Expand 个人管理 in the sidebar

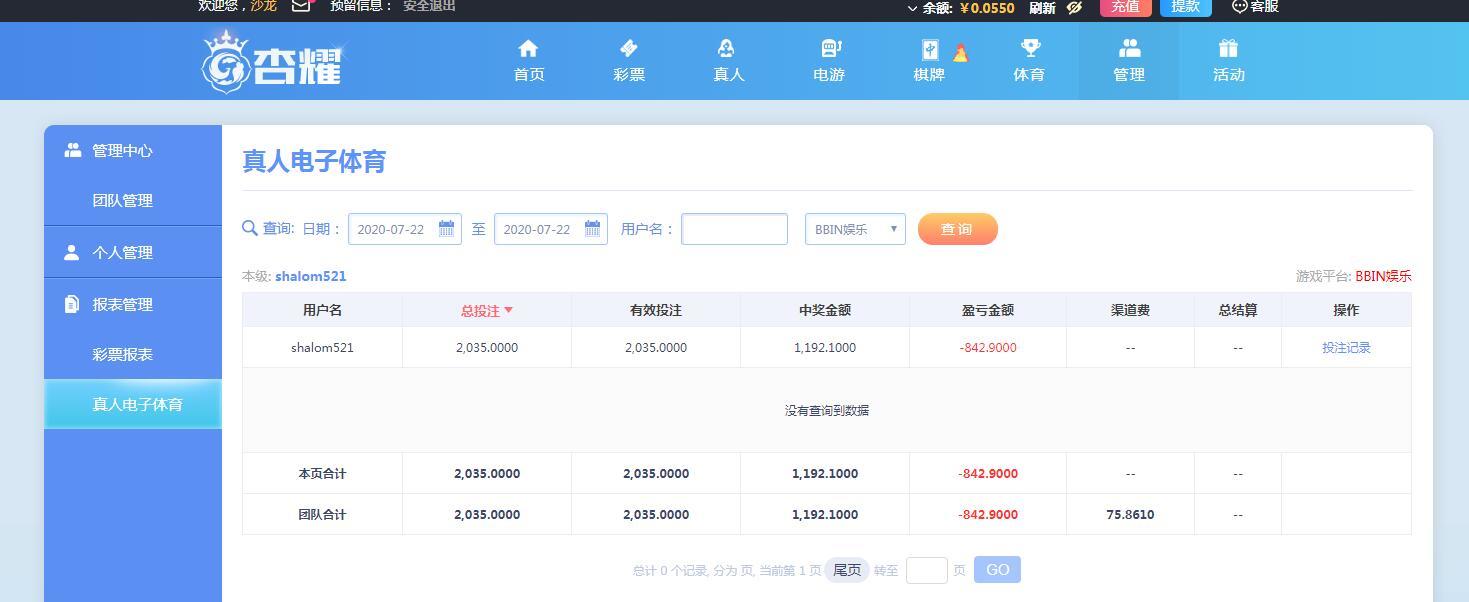pyautogui.click(x=133, y=252)
